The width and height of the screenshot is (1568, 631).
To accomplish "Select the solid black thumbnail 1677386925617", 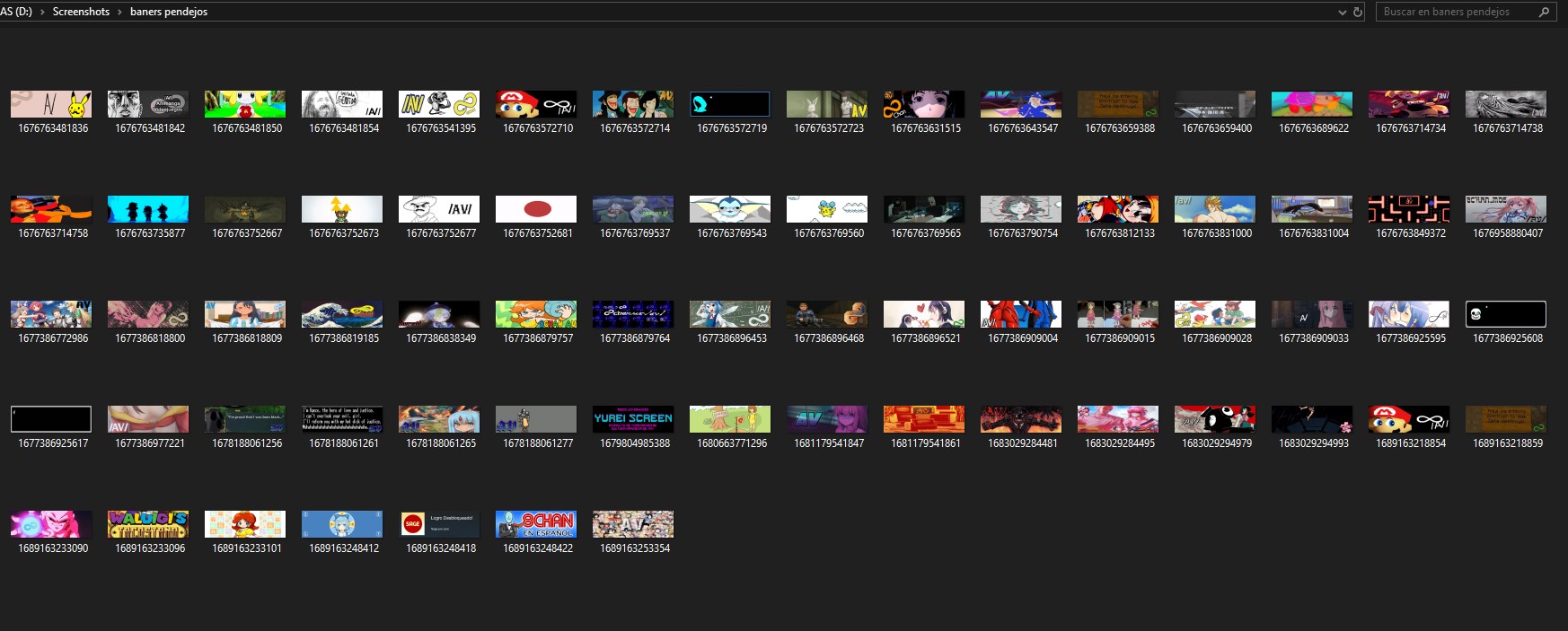I will 51,419.
